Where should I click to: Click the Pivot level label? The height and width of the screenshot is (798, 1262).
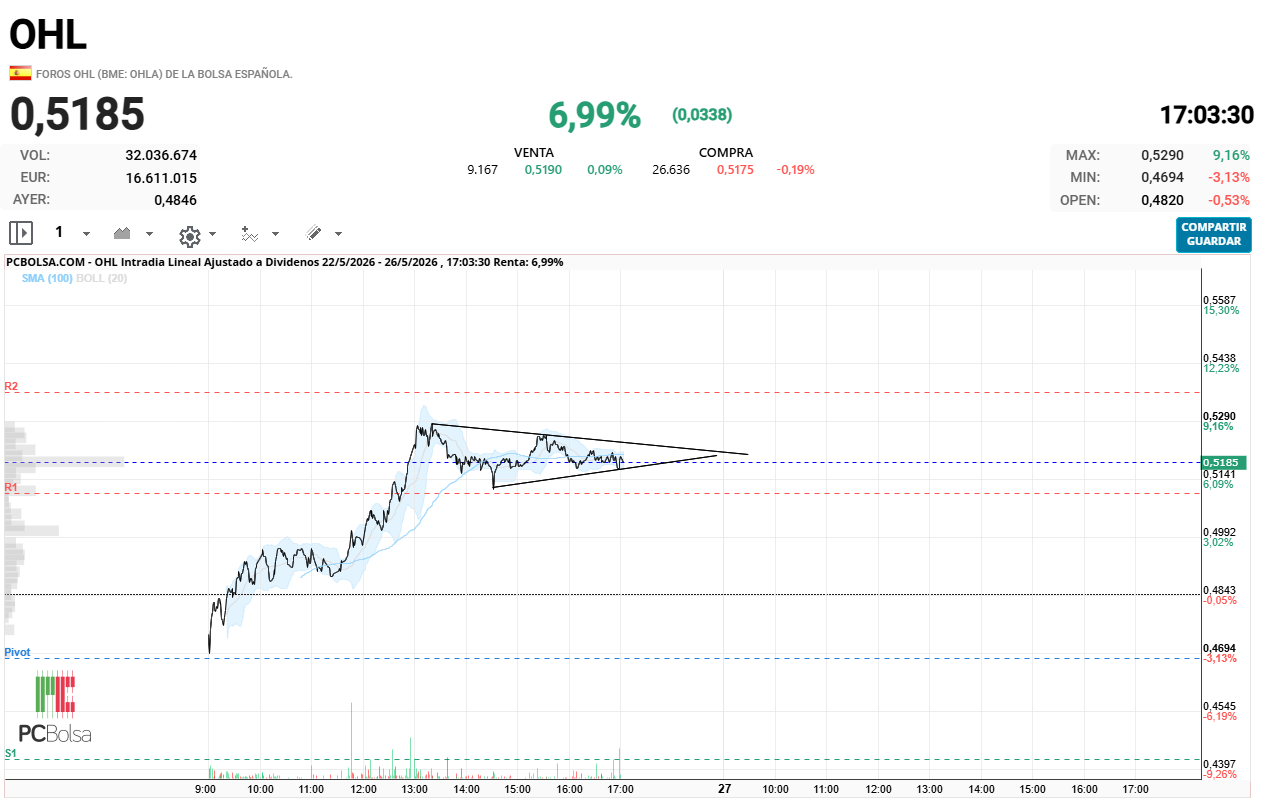point(17,652)
